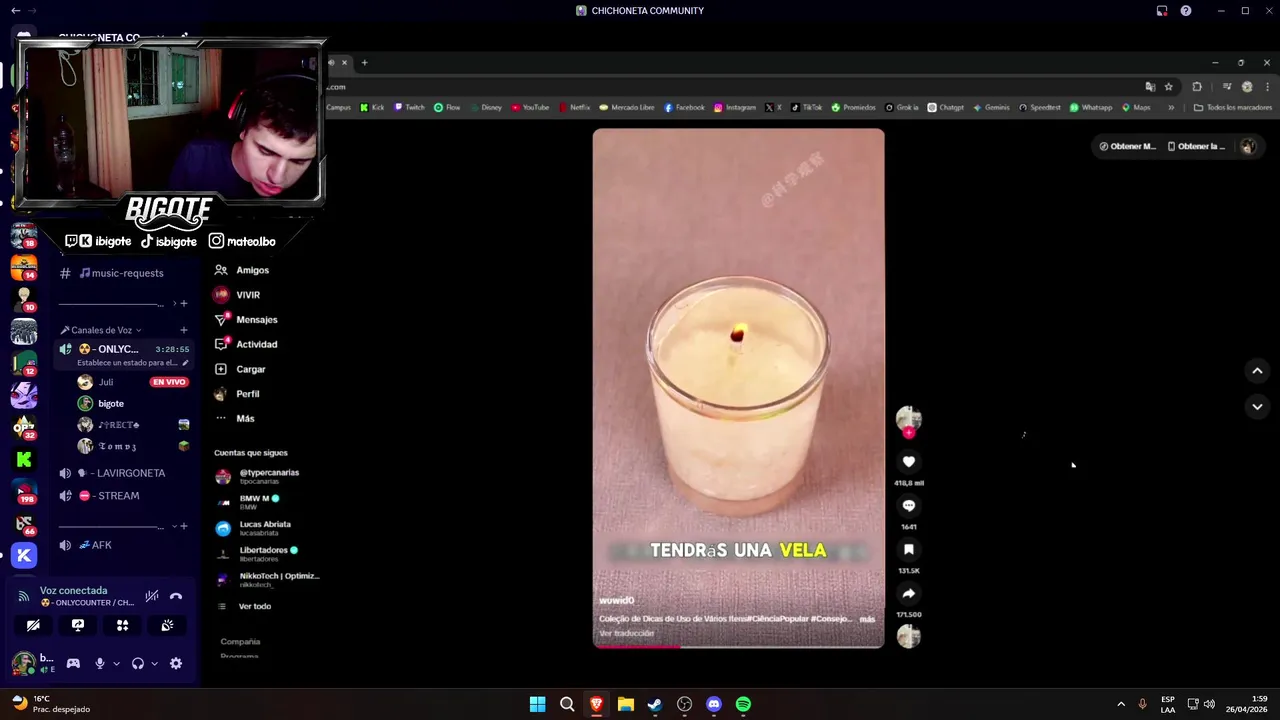The width and height of the screenshot is (1280, 720).
Task: Click the Obtener la... app button
Action: tap(1196, 146)
